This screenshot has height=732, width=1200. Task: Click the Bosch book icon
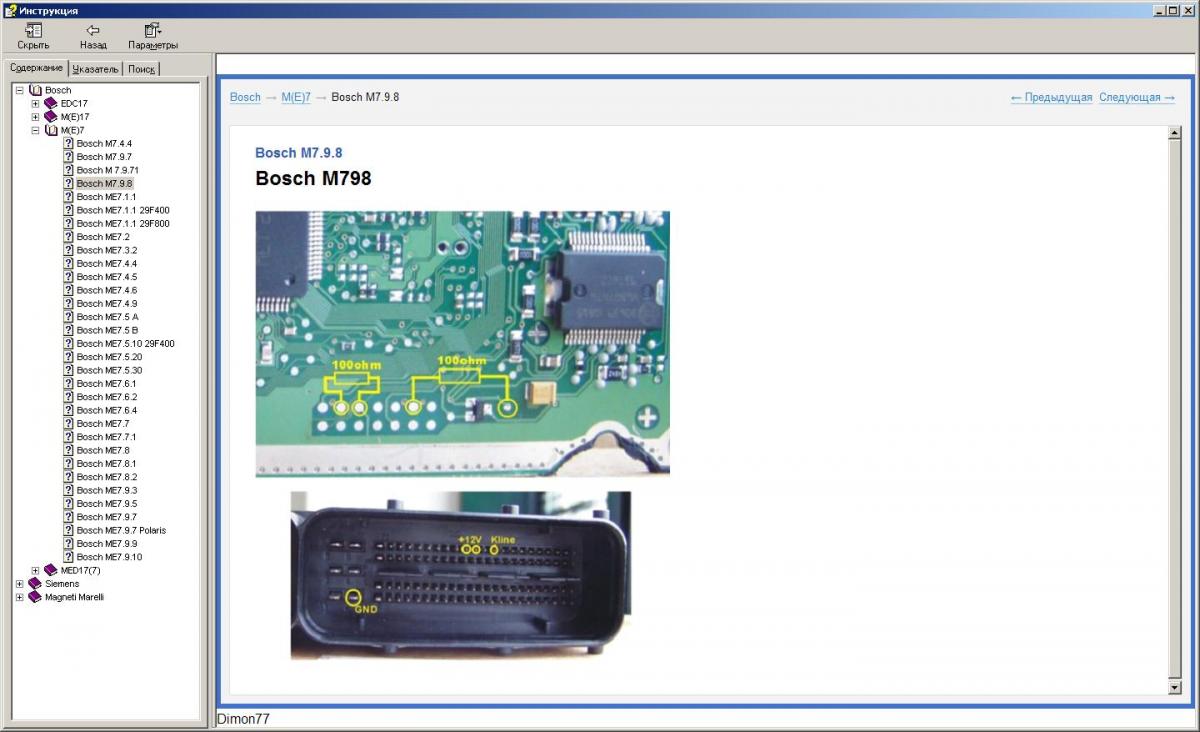coord(36,90)
